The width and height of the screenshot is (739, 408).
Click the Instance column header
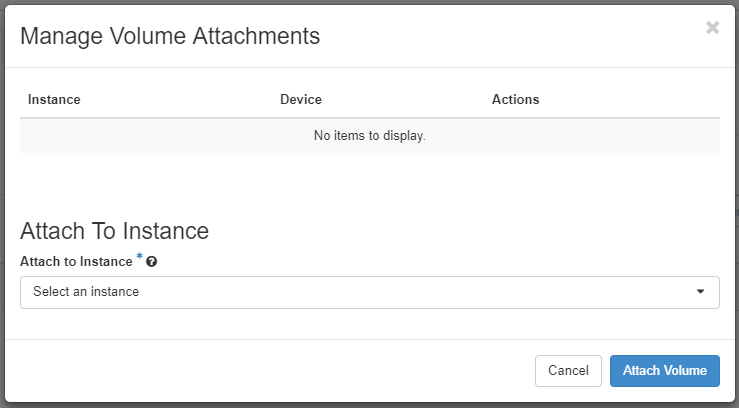point(54,100)
